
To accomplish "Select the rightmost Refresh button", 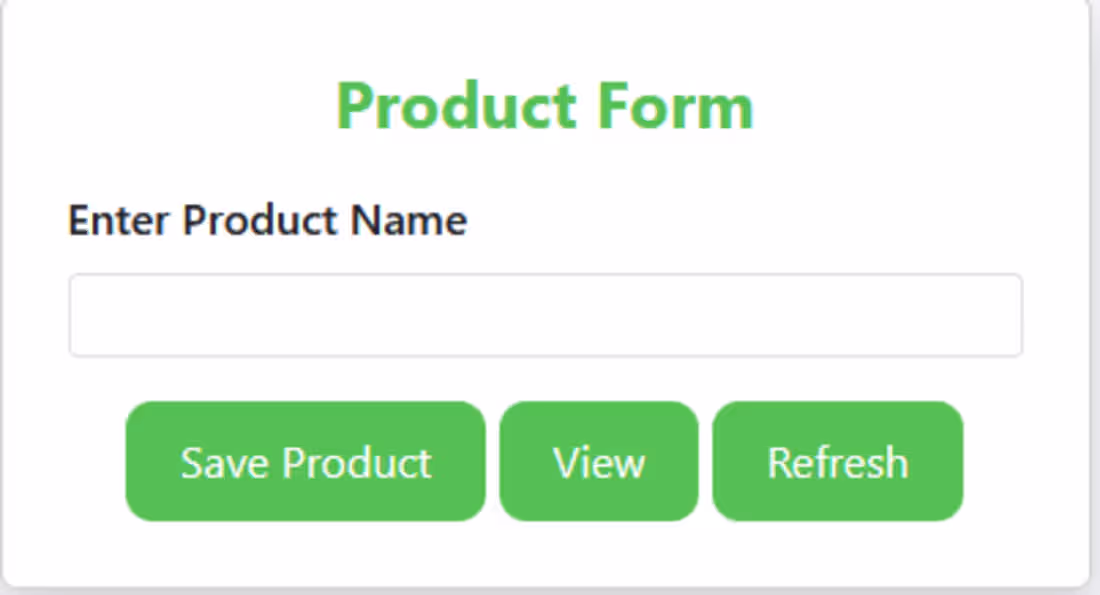I will point(837,461).
